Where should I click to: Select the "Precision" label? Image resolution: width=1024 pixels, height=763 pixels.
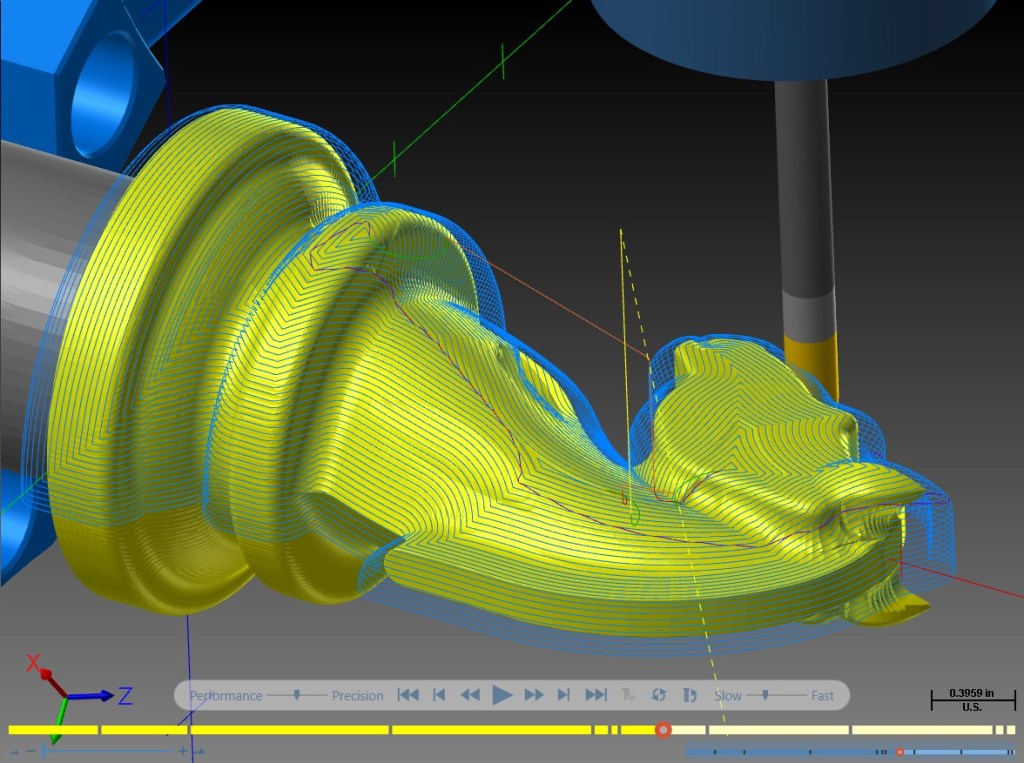(x=357, y=696)
